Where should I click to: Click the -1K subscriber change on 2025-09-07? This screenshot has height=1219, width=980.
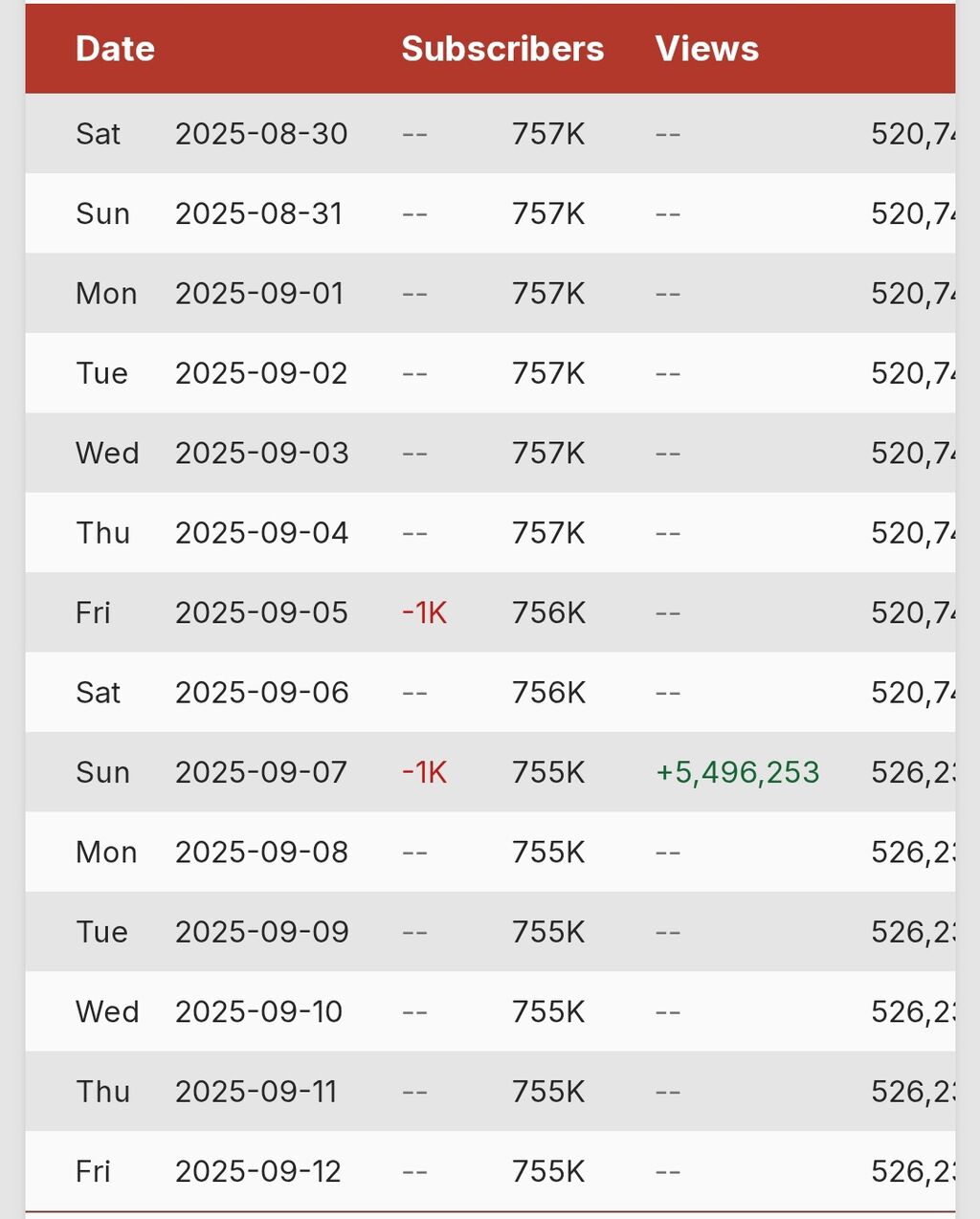(424, 772)
